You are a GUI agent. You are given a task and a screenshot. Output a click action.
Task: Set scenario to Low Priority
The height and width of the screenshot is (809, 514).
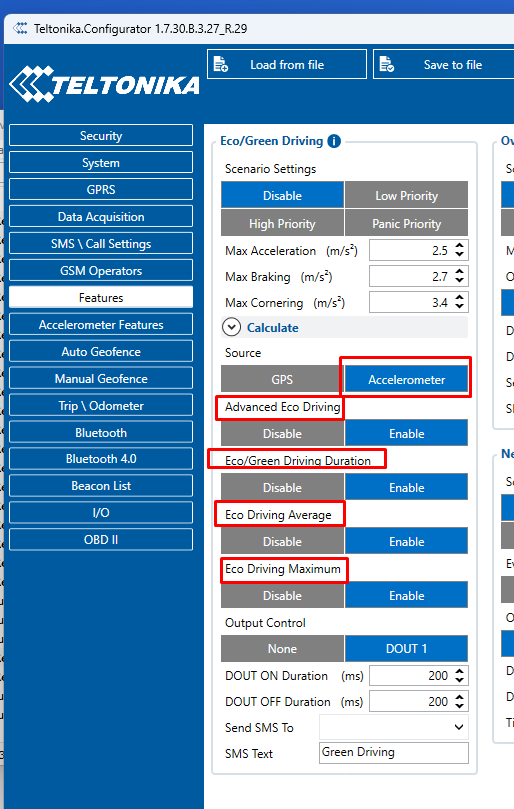tap(406, 195)
